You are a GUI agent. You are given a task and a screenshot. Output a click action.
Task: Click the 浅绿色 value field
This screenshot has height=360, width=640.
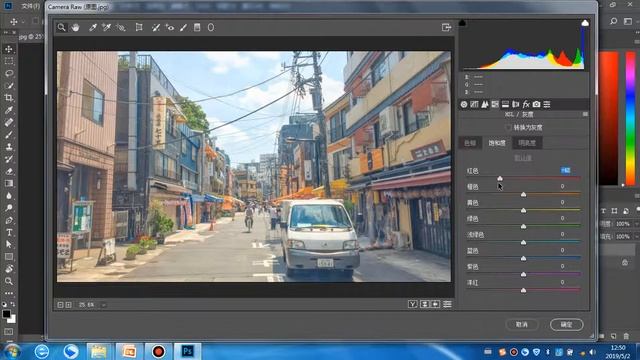(x=562, y=234)
